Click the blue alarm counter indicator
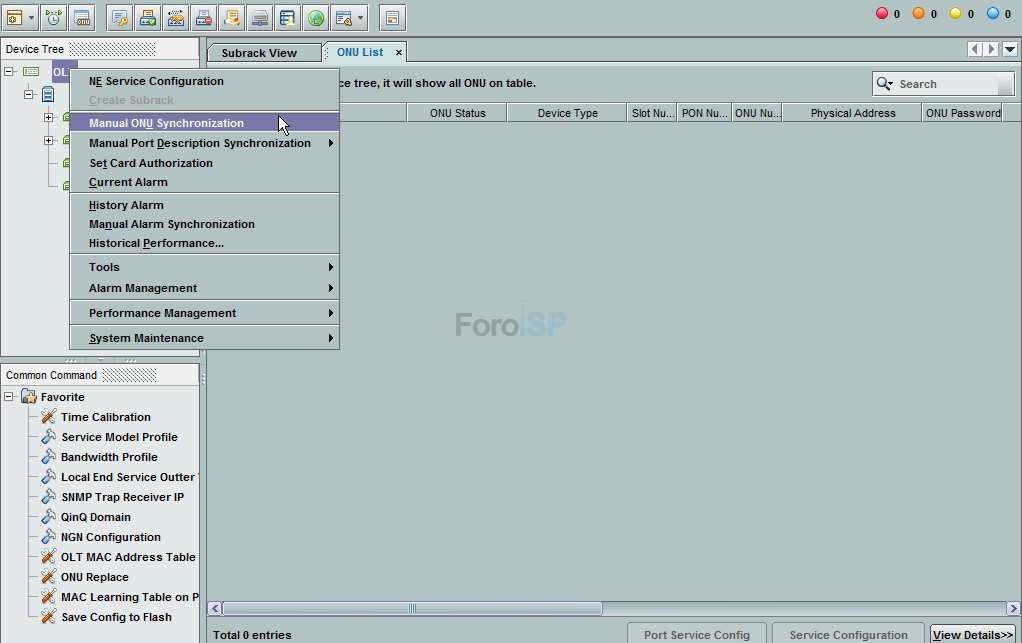1022x643 pixels. click(x=993, y=13)
